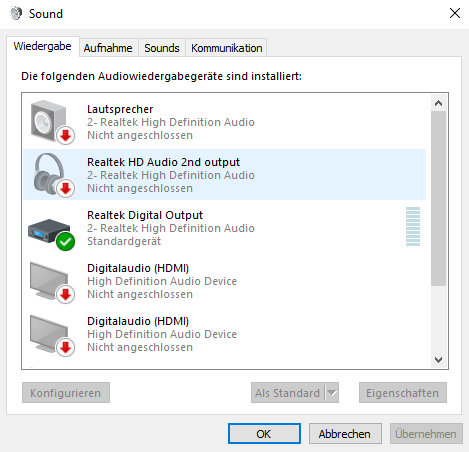Switch to the Kommunikation tab
469x452 pixels.
[x=226, y=48]
